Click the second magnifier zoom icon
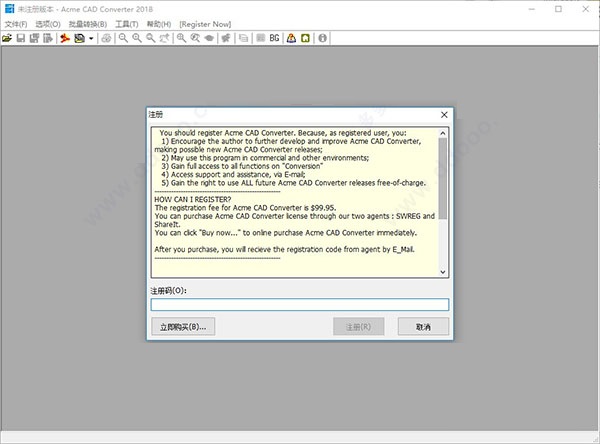 click(137, 38)
